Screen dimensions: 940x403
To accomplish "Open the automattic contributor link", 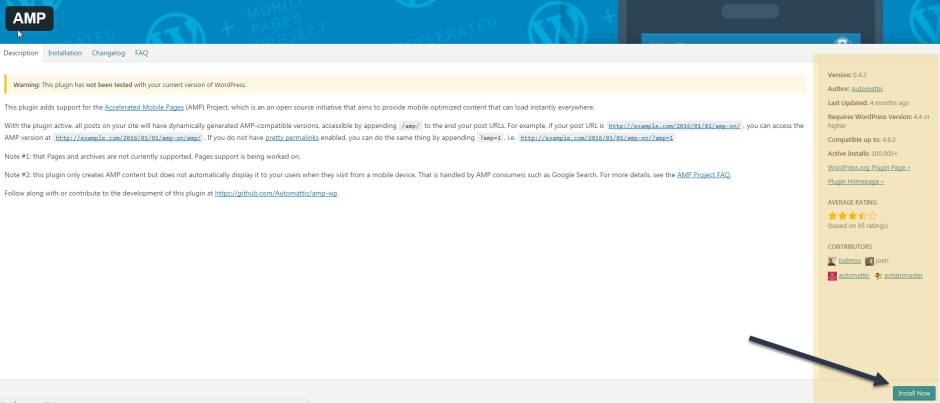I will 854,276.
